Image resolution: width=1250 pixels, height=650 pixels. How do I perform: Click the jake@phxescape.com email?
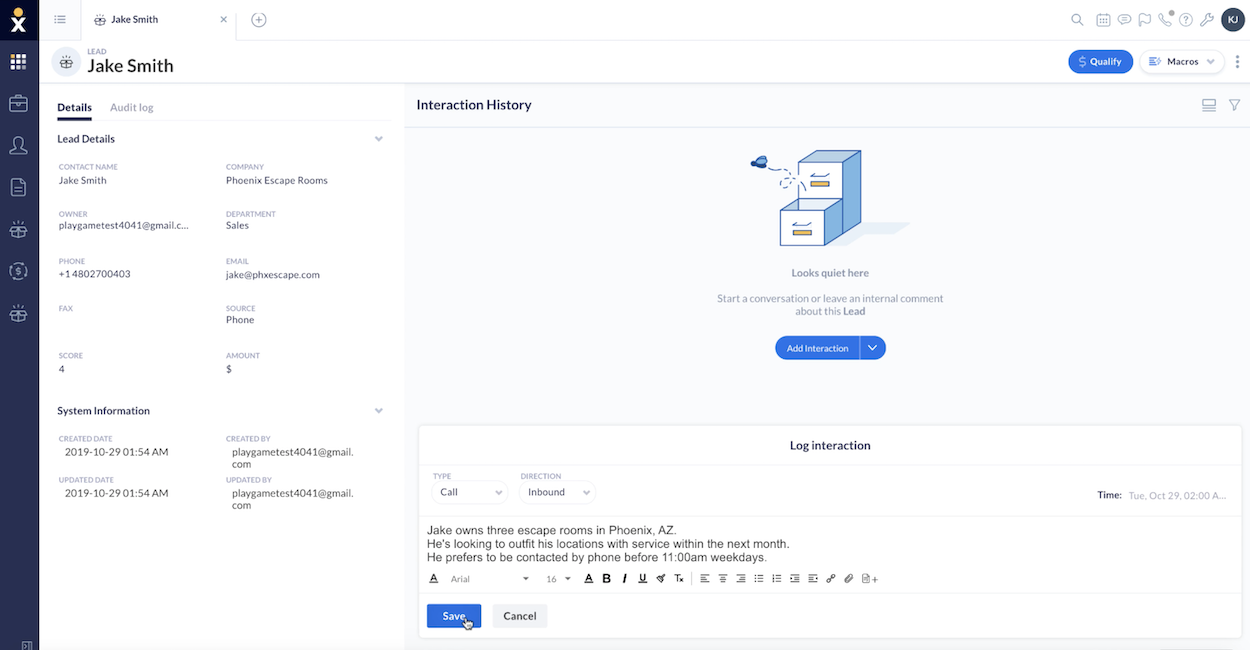[273, 274]
